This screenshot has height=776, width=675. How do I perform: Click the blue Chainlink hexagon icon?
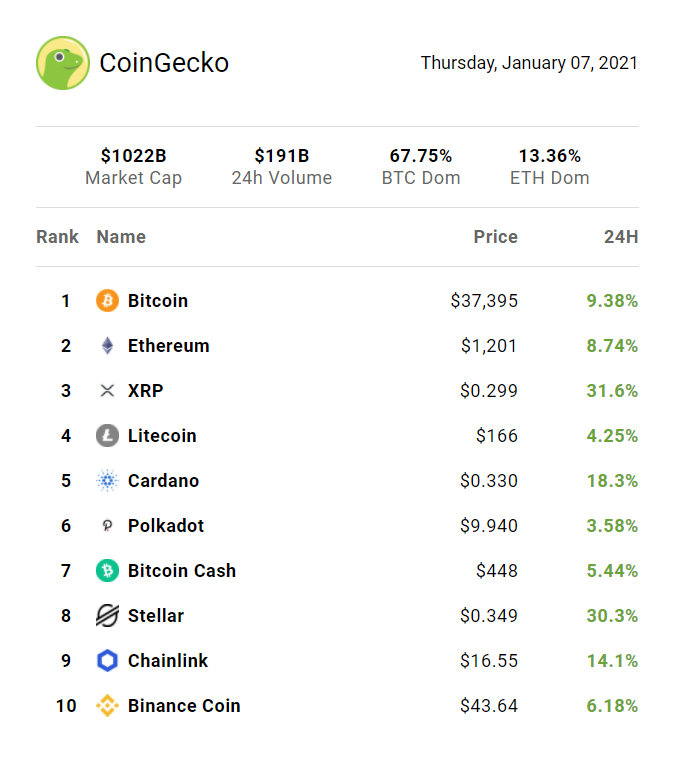(x=107, y=661)
